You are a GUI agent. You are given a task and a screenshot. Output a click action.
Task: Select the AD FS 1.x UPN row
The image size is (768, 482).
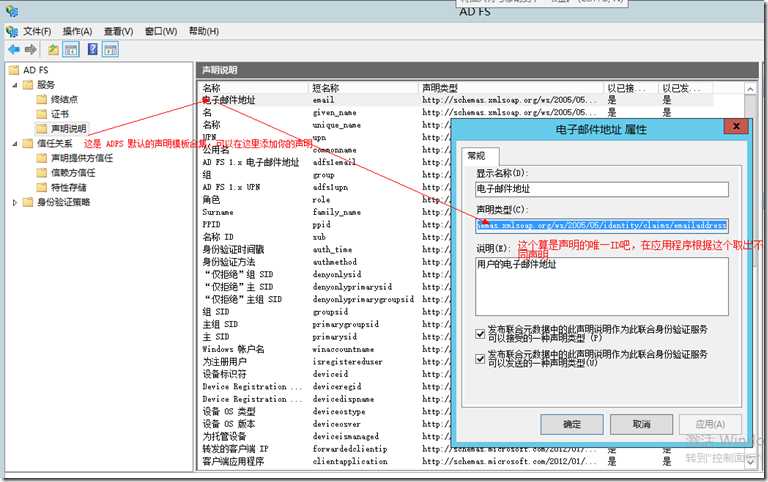tap(325, 187)
